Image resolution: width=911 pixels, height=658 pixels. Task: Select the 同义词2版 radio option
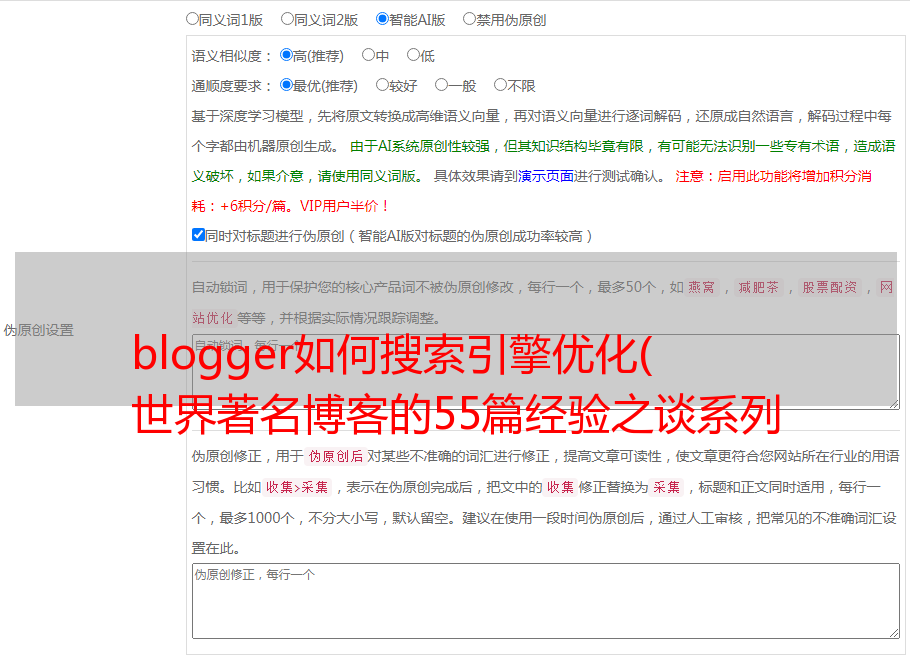[287, 19]
